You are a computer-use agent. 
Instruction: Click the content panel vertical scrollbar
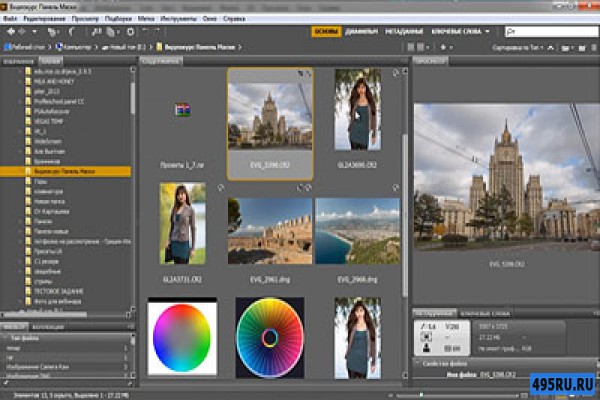pyautogui.click(x=405, y=216)
